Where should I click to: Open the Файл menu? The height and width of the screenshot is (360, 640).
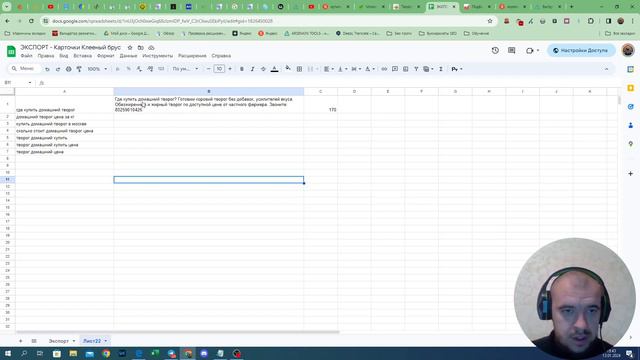[27, 56]
